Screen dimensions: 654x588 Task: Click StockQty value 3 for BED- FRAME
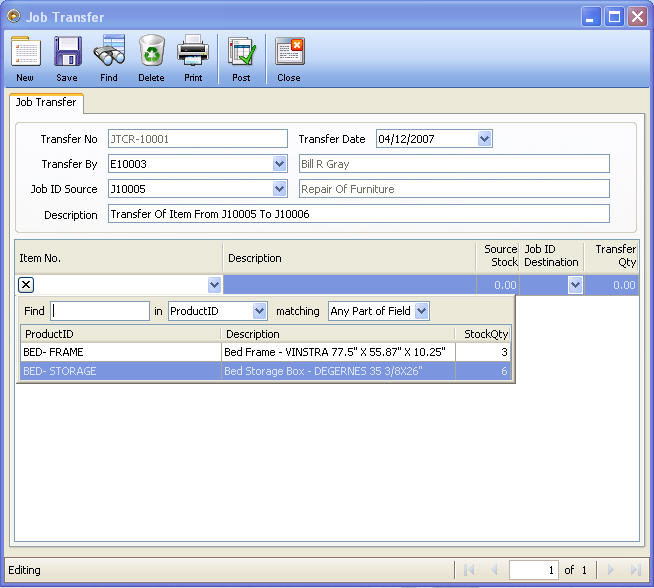[x=483, y=352]
